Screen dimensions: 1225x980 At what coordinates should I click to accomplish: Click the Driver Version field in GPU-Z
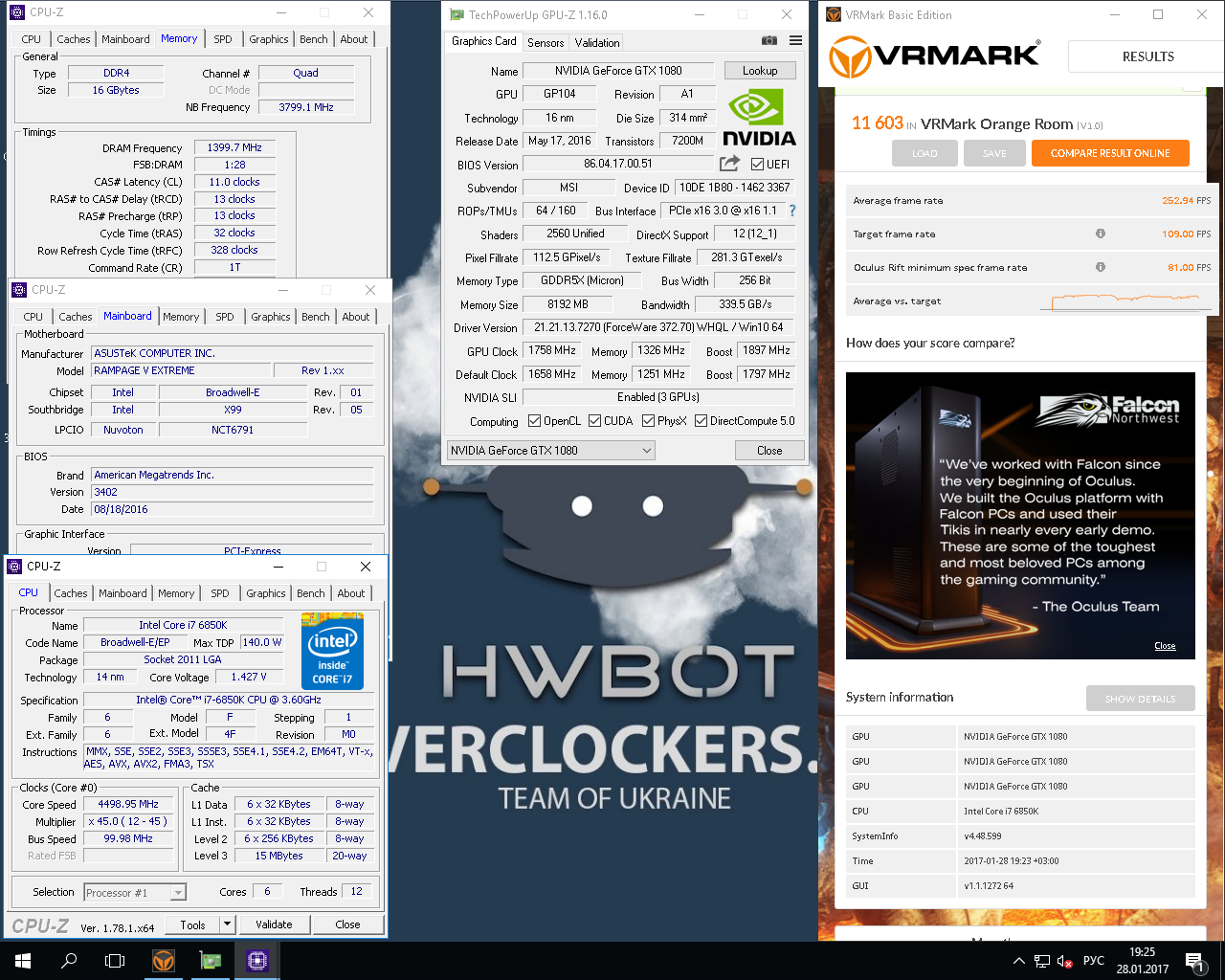tap(658, 327)
